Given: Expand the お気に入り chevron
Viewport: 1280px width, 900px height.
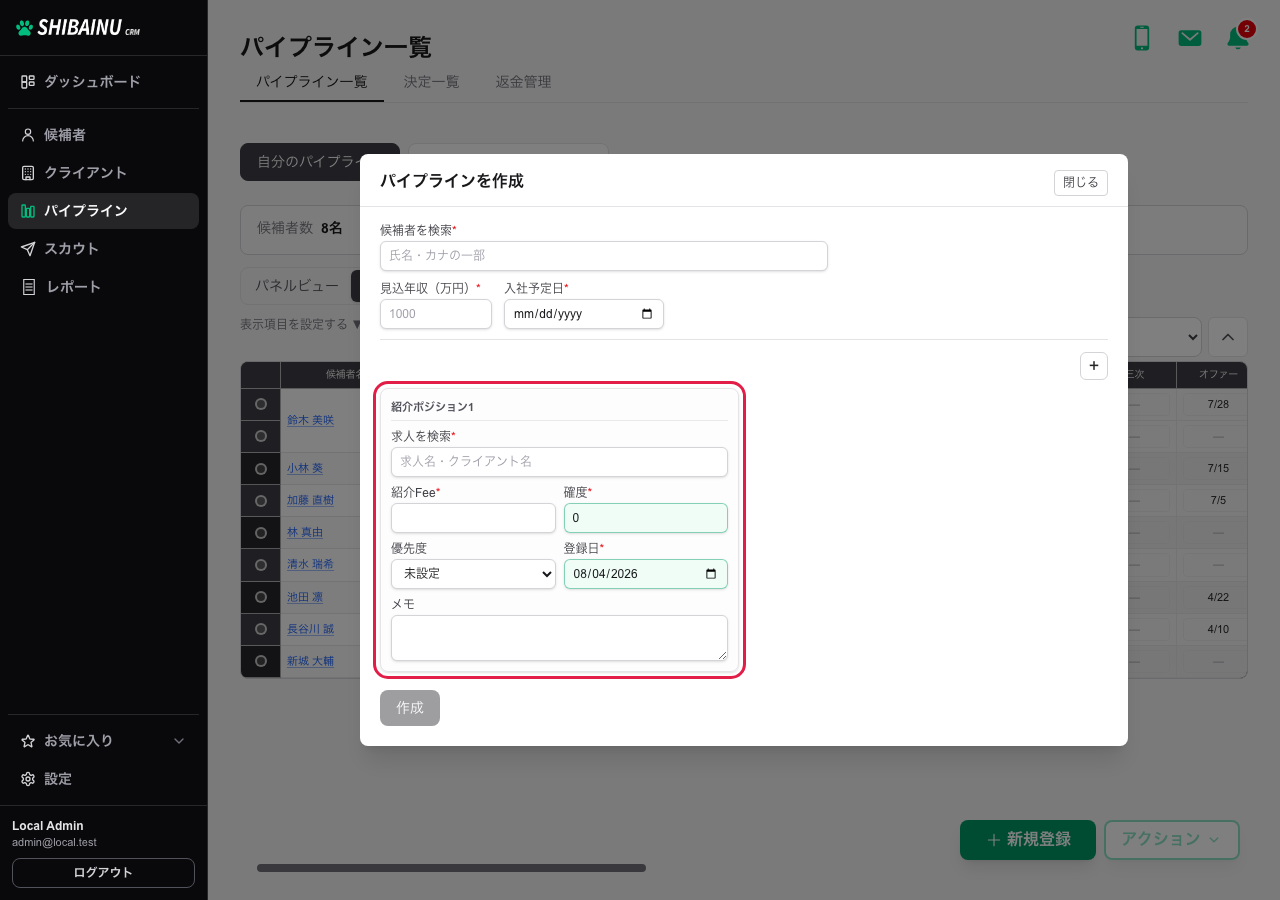Looking at the screenshot, I should point(180,741).
